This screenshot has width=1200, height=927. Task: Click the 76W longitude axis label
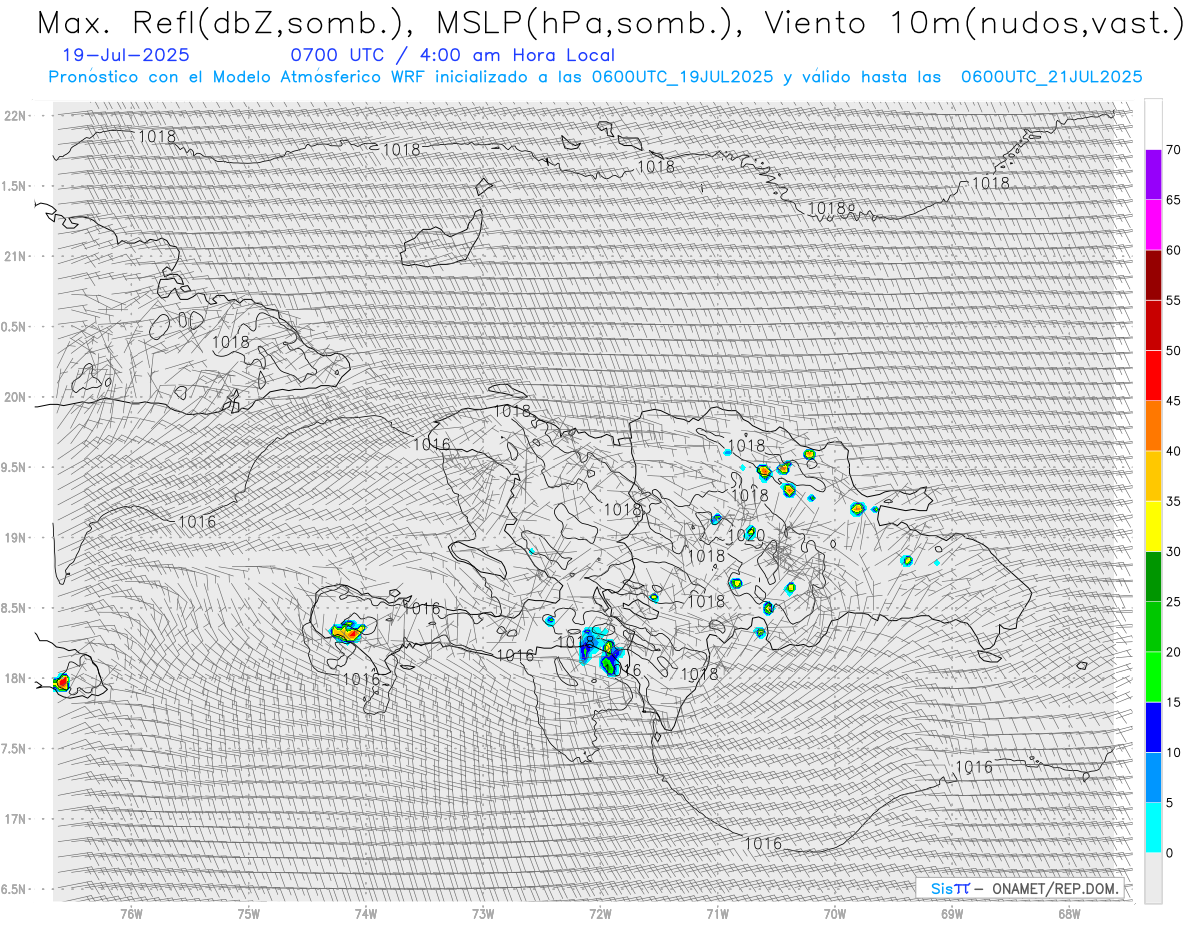(131, 914)
